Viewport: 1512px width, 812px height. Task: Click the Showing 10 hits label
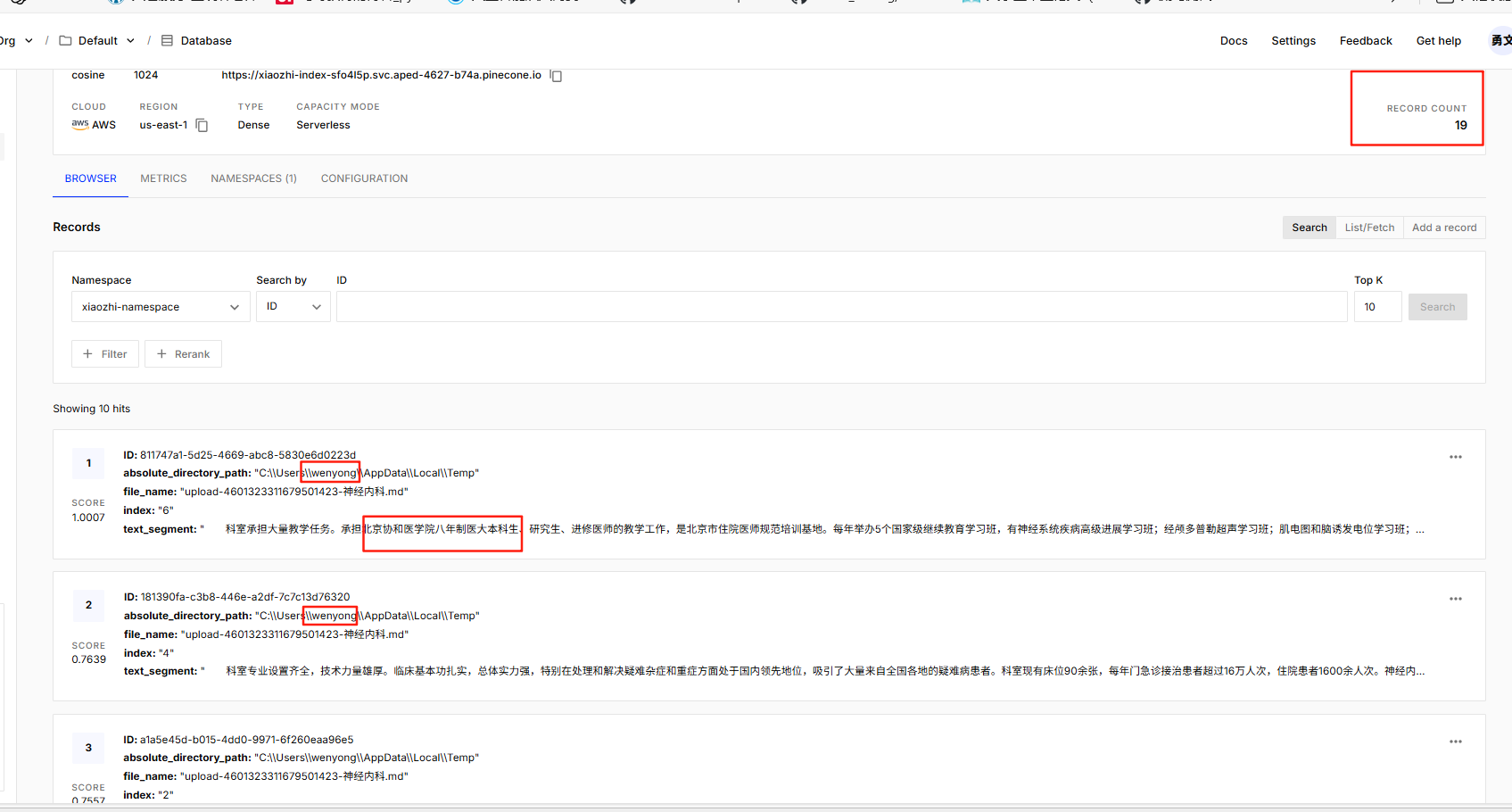click(x=91, y=409)
